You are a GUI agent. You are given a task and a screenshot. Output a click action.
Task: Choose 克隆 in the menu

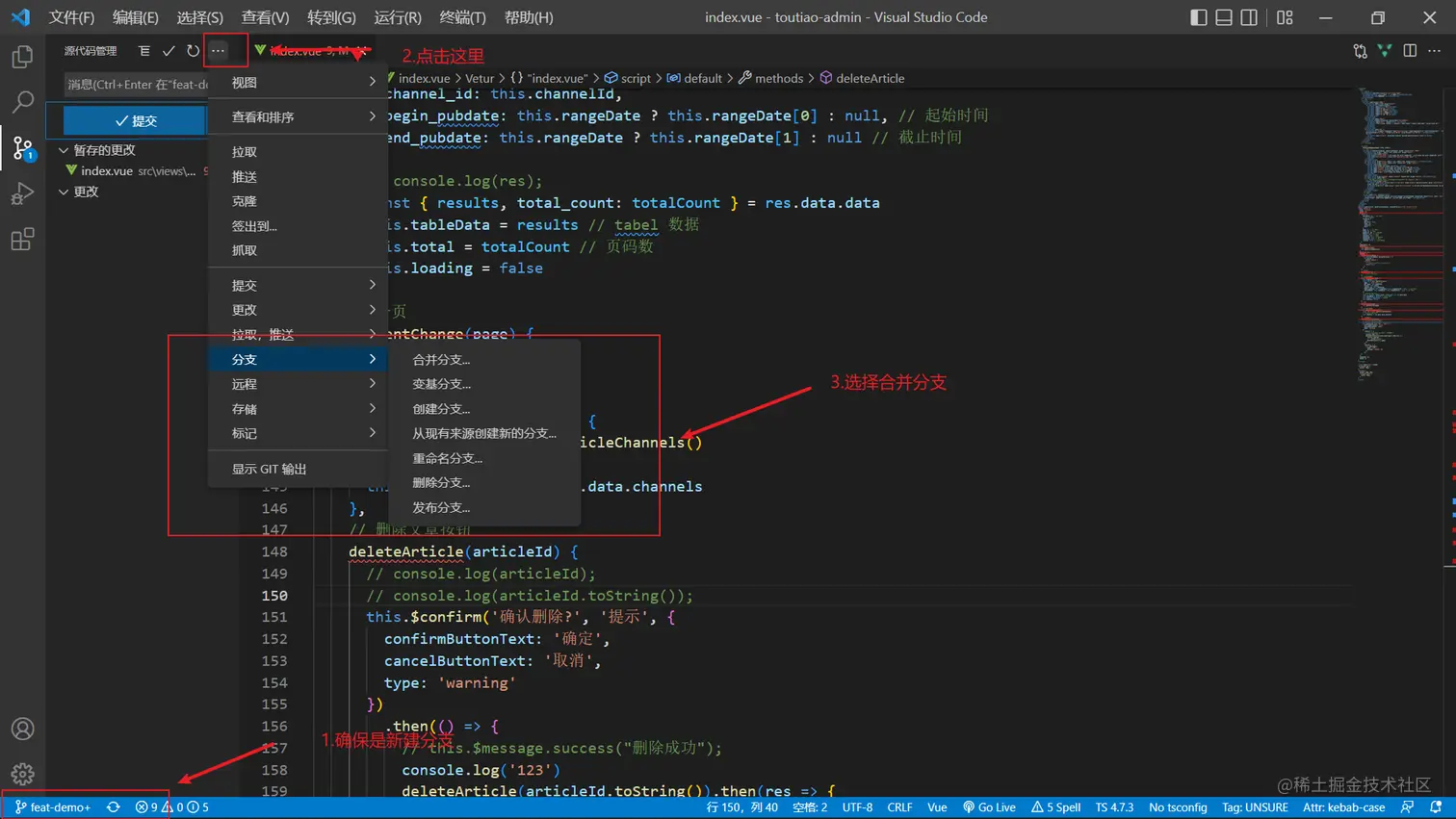298,201
